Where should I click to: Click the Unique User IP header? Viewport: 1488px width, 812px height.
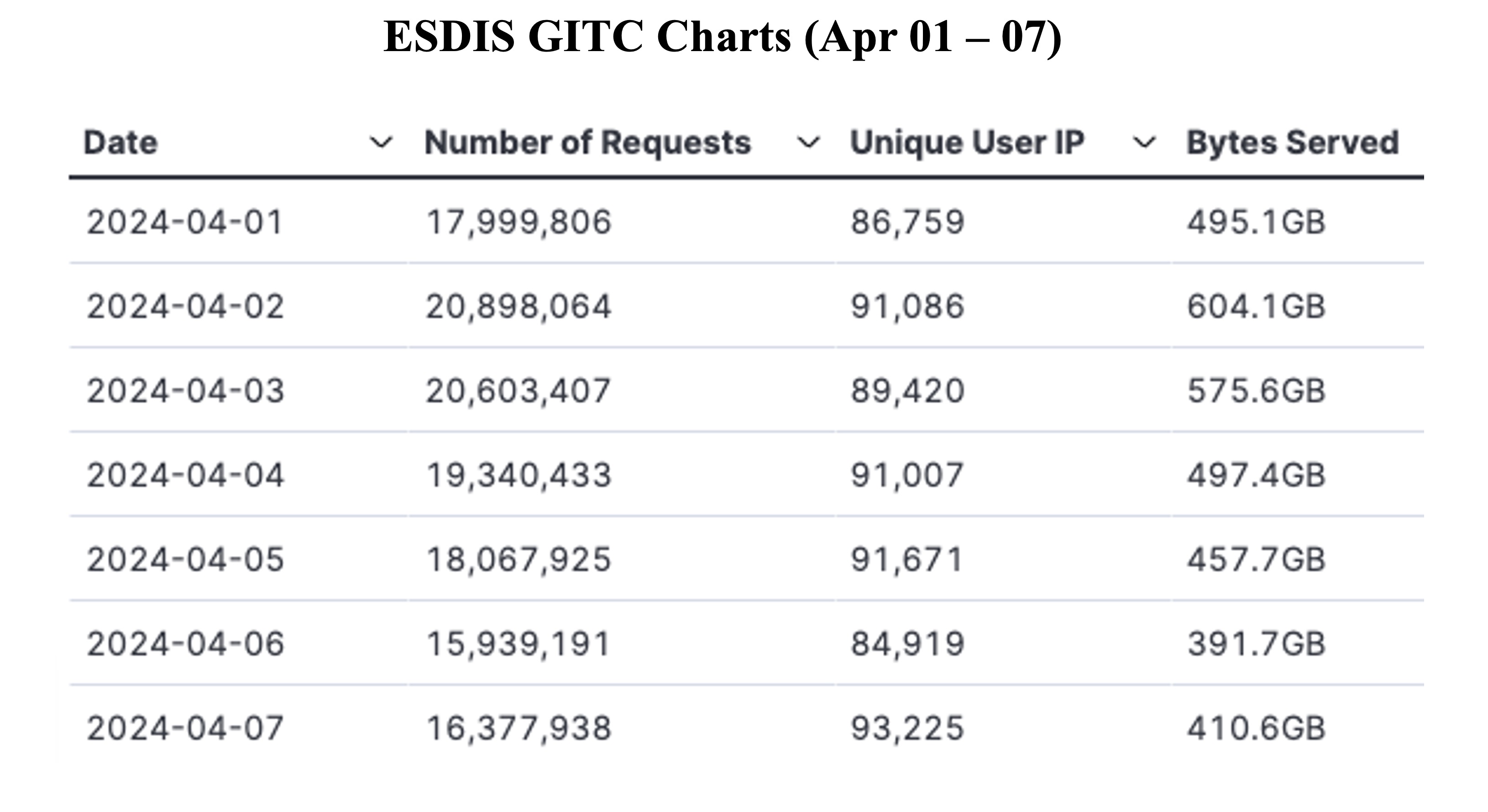[967, 142]
